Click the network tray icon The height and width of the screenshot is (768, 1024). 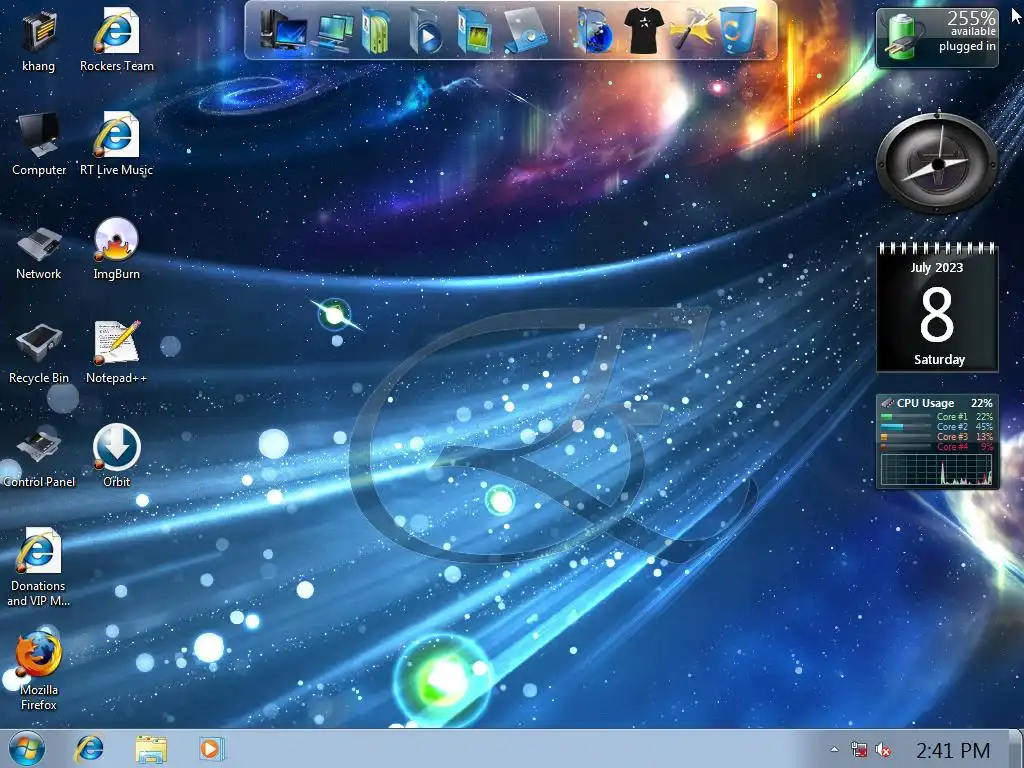pos(859,750)
